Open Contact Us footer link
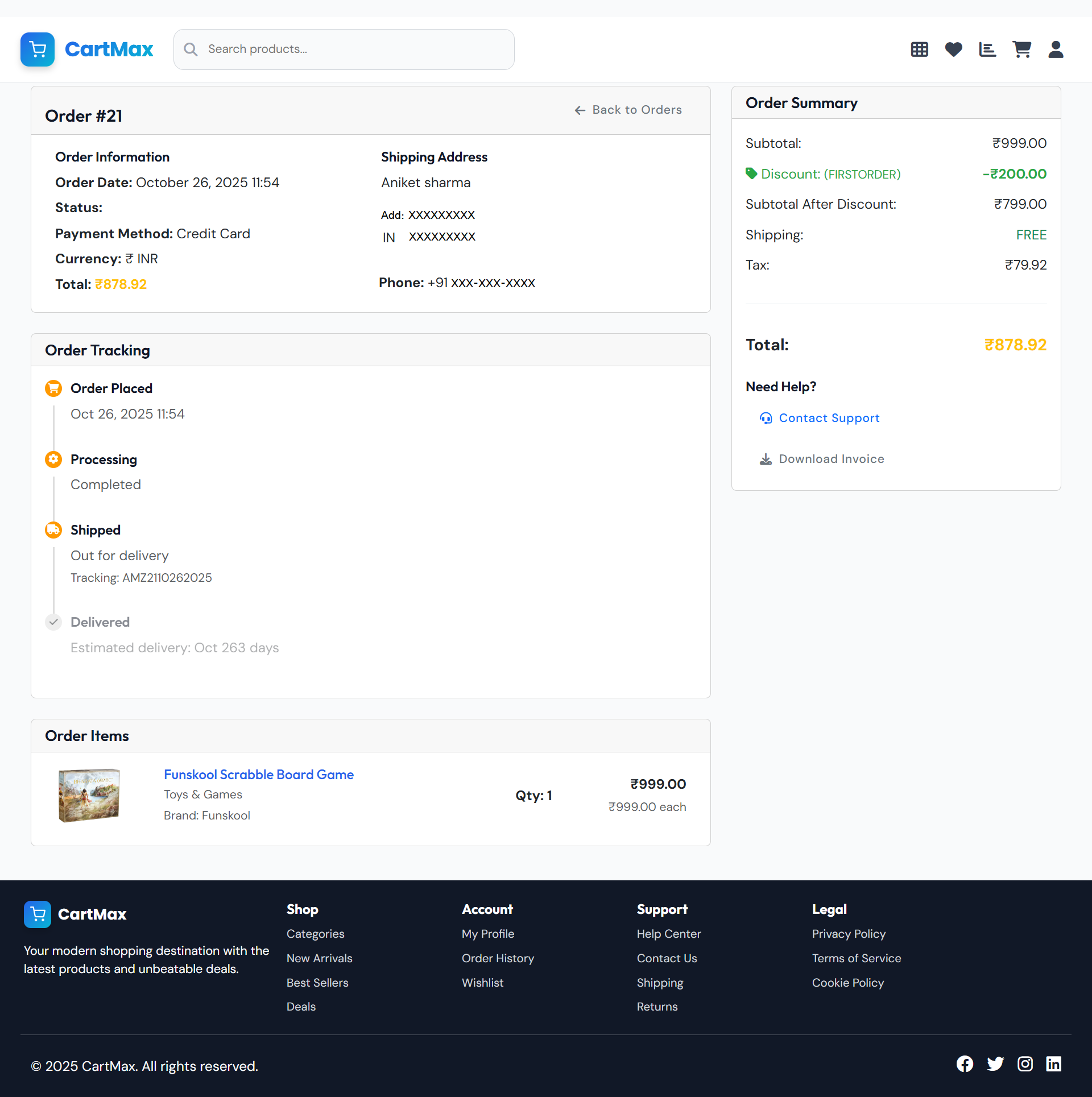Viewport: 1092px width, 1097px height. (x=667, y=959)
